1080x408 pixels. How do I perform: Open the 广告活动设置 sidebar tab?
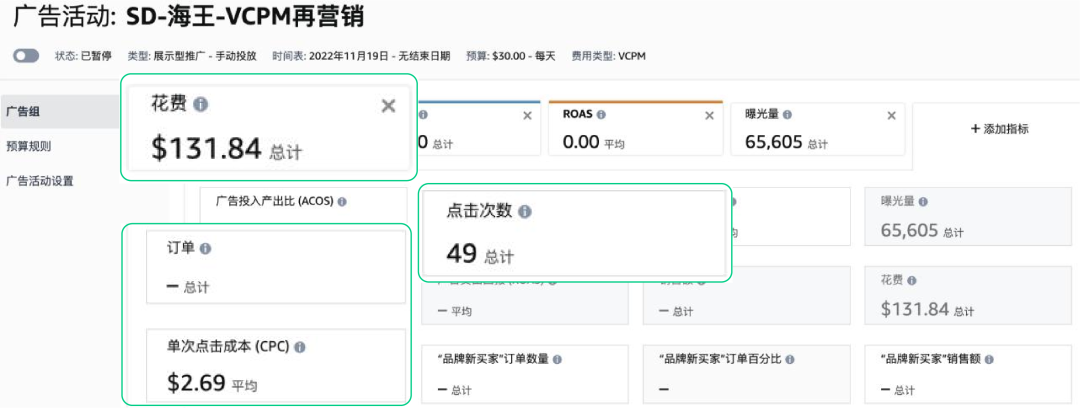(x=40, y=181)
